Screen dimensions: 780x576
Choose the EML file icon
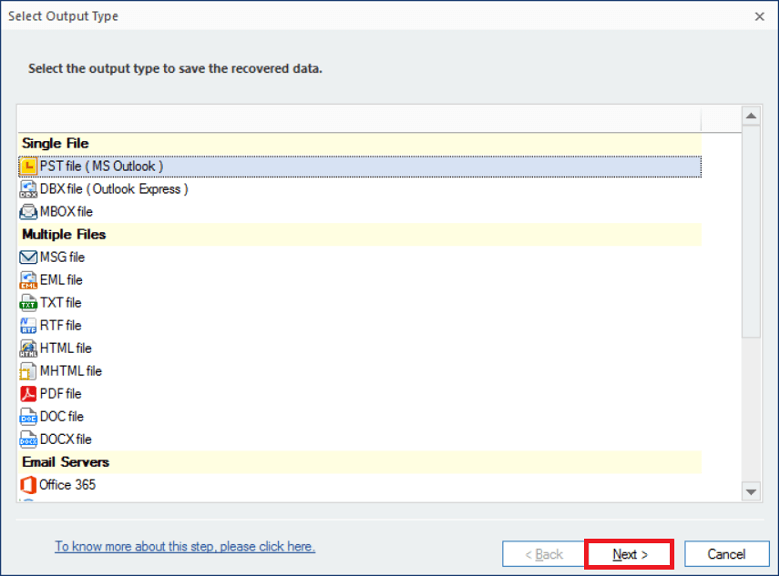28,280
